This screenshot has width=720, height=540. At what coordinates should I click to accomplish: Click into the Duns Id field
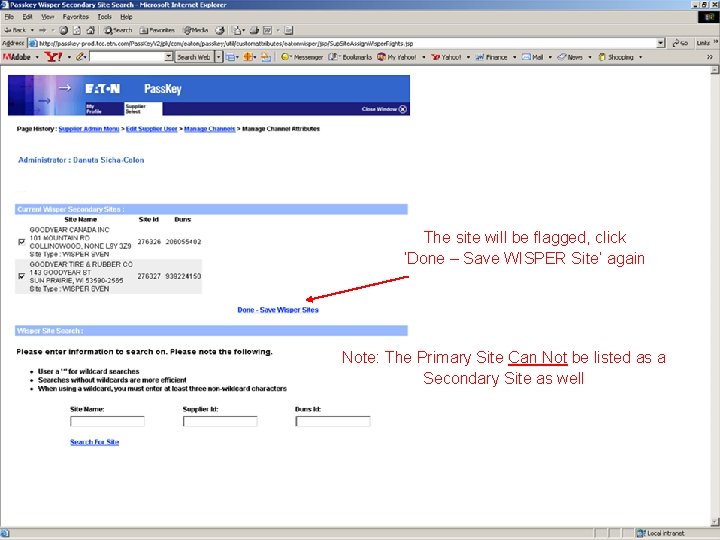[x=333, y=421]
